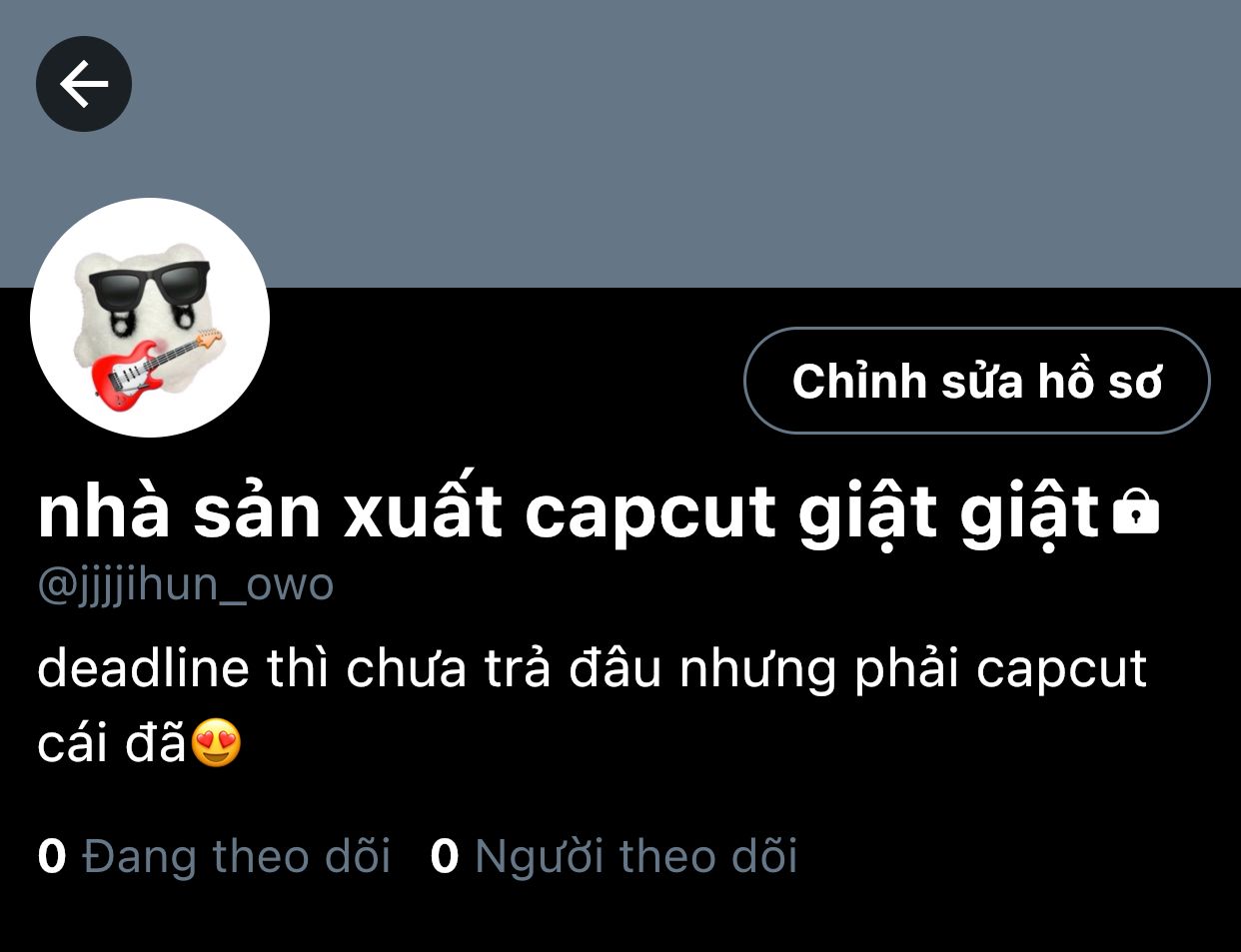This screenshot has width=1241, height=952.
Task: Tap the heart-eyes emoji in the bio
Action: pyautogui.click(x=216, y=742)
